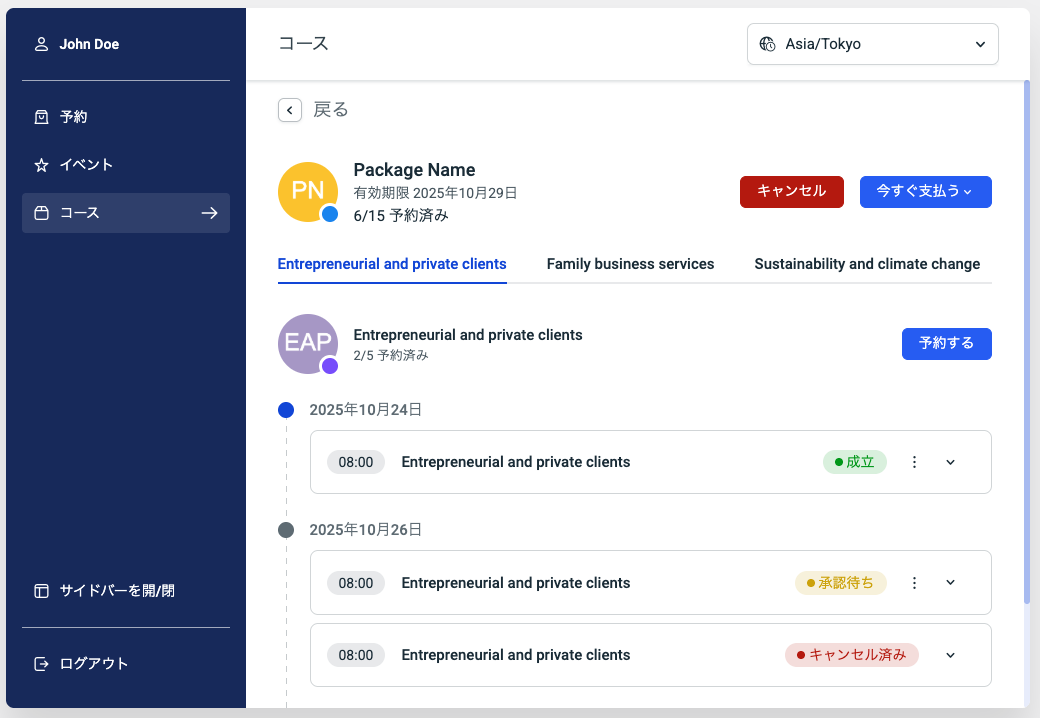Open イベント in the sidebar
The width and height of the screenshot is (1040, 718).
click(x=86, y=165)
